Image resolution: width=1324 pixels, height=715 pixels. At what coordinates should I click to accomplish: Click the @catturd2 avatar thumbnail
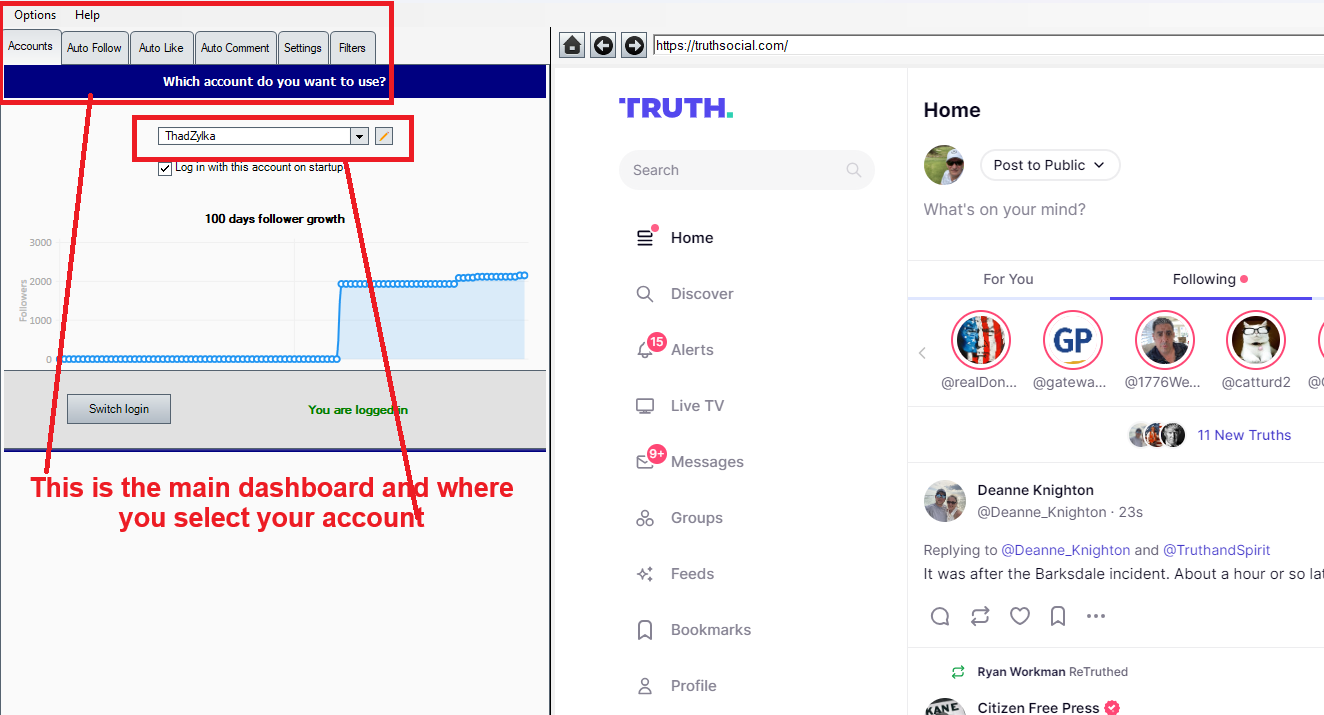click(x=1256, y=341)
